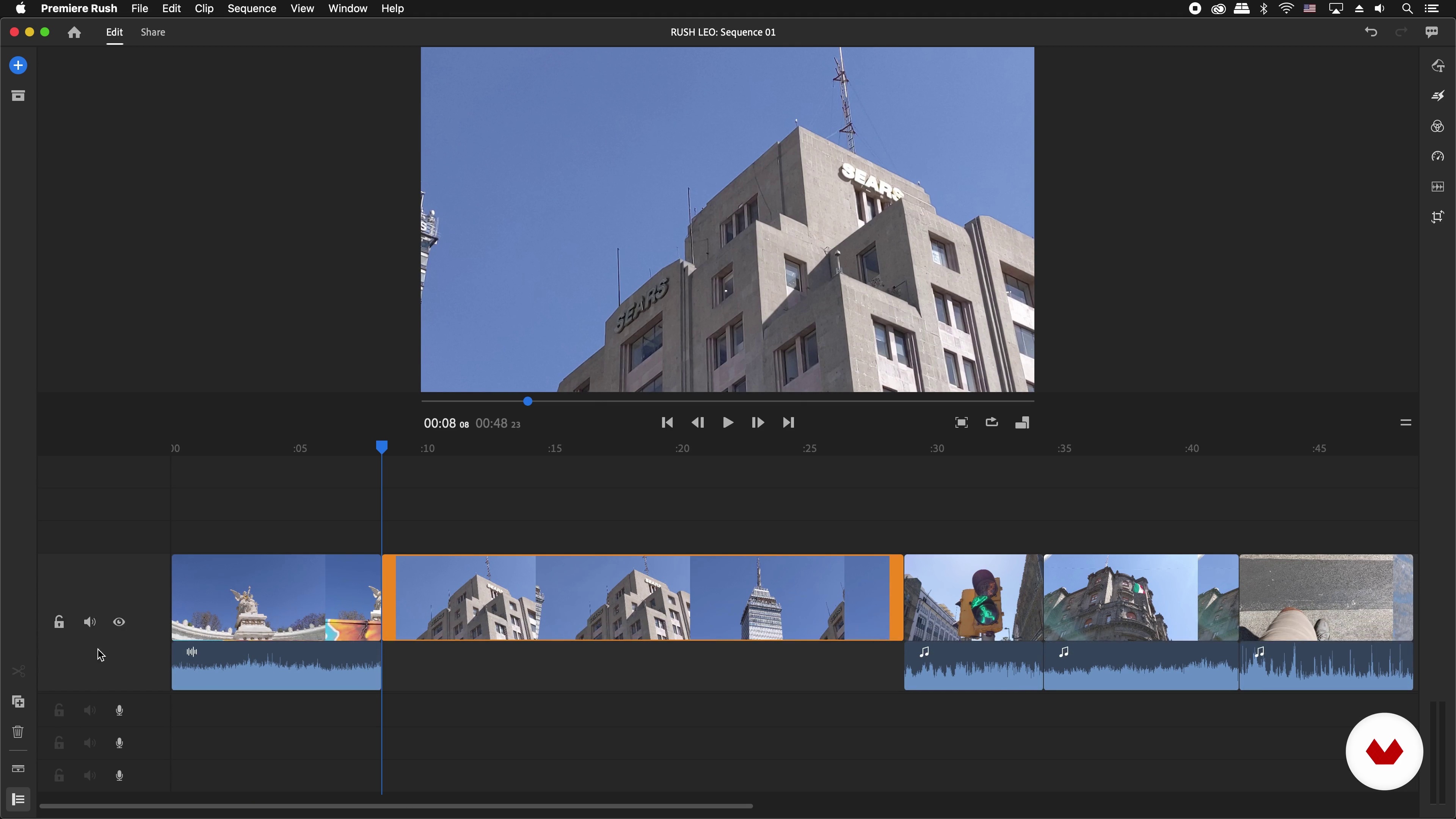
Task: Hide the main video track with eye icon
Action: 119,622
